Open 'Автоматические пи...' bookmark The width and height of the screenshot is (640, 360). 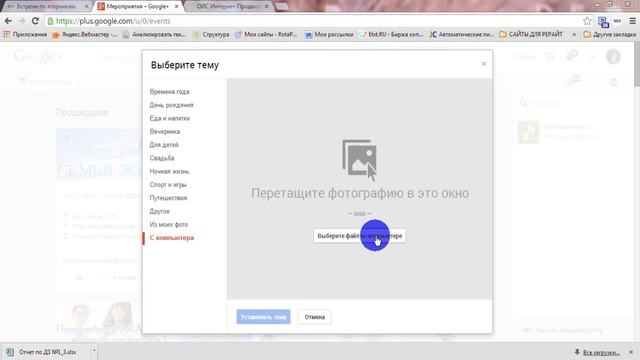click(x=461, y=35)
